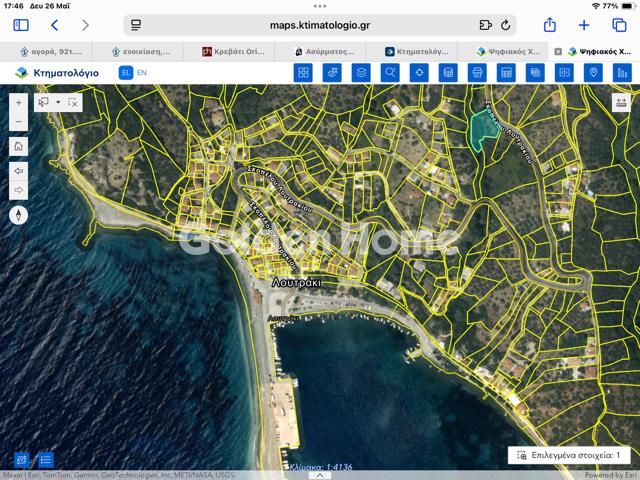Open the Safari tab overview

point(619,25)
